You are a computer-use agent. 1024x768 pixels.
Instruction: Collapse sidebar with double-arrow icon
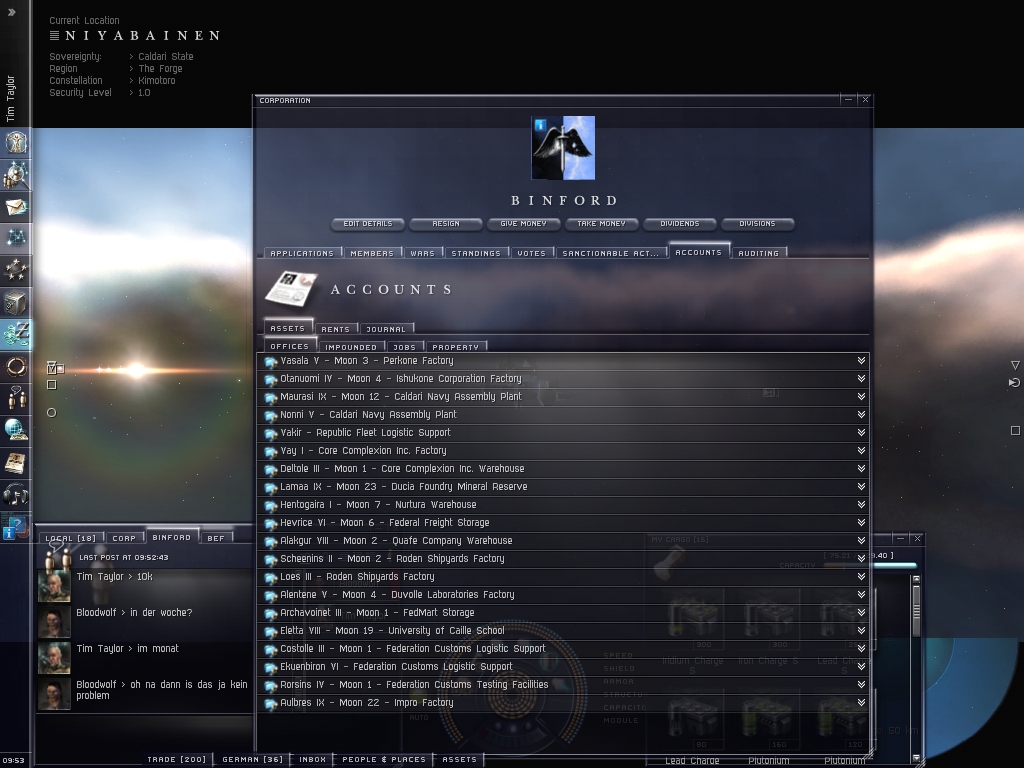[x=11, y=12]
